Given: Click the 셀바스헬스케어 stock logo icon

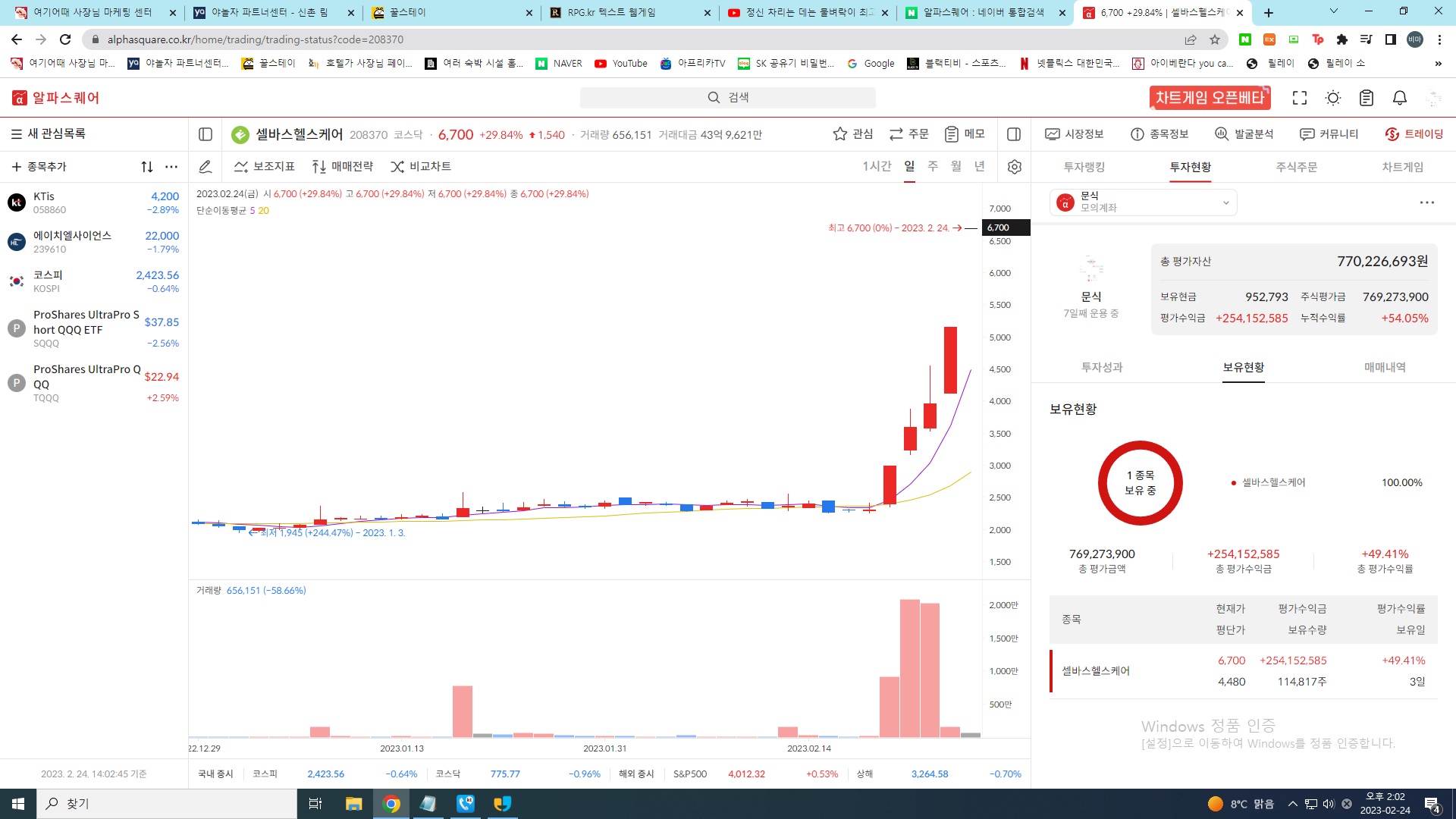Looking at the screenshot, I should click(x=240, y=135).
